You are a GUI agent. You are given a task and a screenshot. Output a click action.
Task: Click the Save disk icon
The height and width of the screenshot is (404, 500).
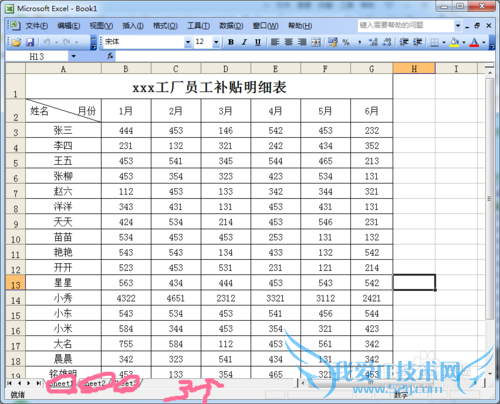click(x=30, y=42)
